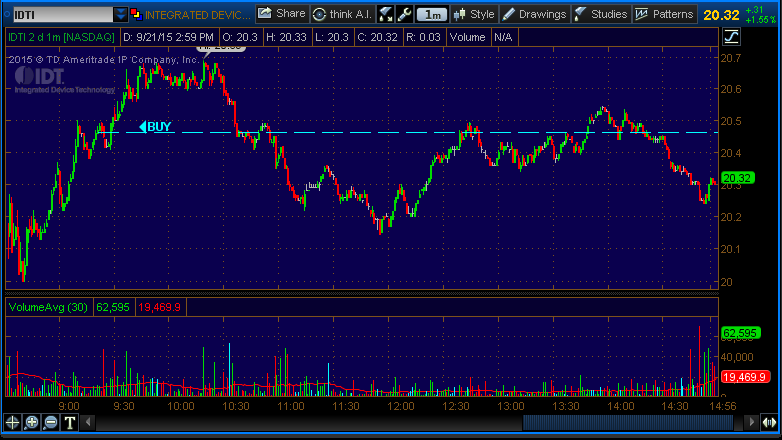Open the 1m timeframe selector
Image resolution: width=782 pixels, height=440 pixels.
pos(431,14)
